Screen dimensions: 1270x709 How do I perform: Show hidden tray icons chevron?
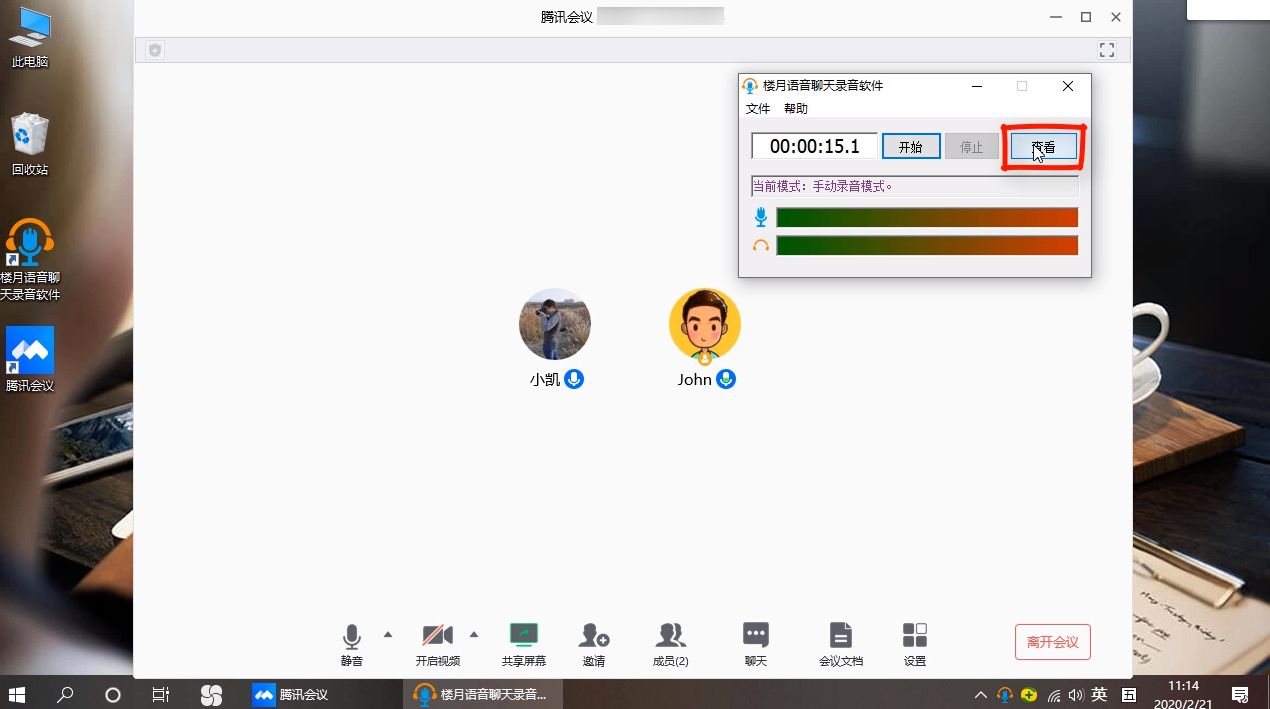click(981, 695)
